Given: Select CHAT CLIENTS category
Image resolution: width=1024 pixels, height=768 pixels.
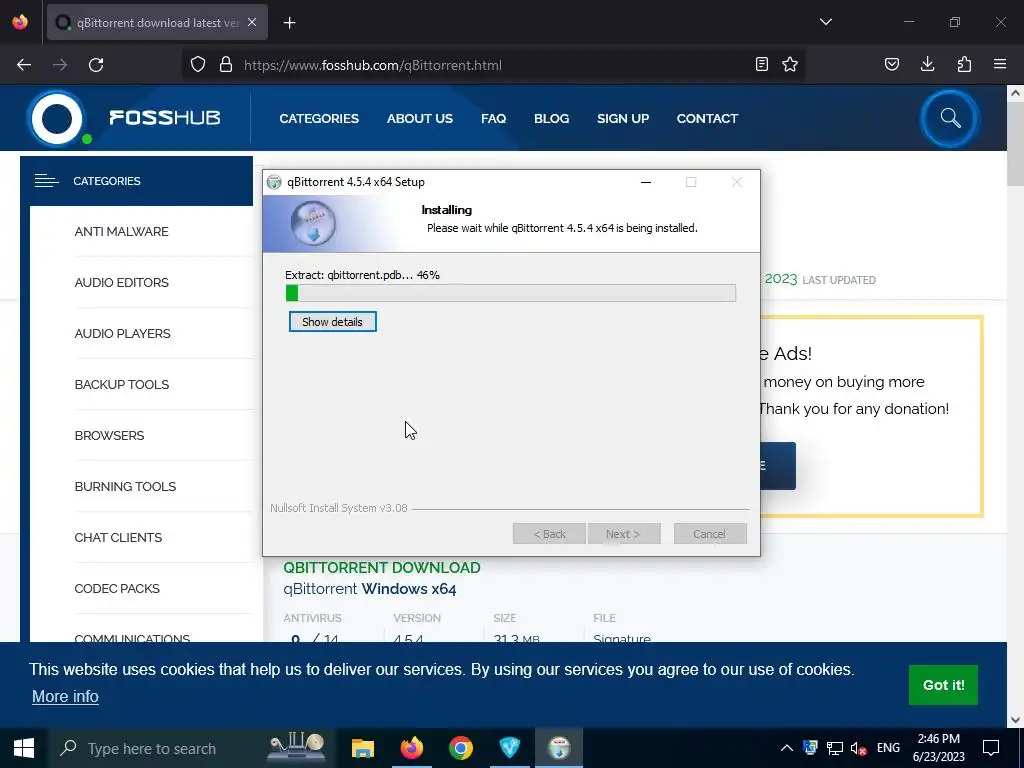Looking at the screenshot, I should 118,537.
